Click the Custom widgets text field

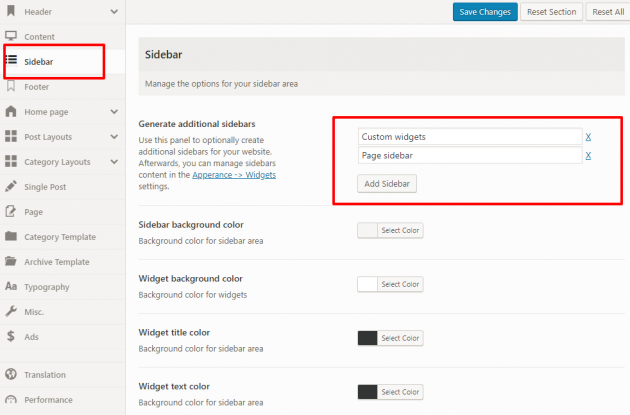pos(470,137)
